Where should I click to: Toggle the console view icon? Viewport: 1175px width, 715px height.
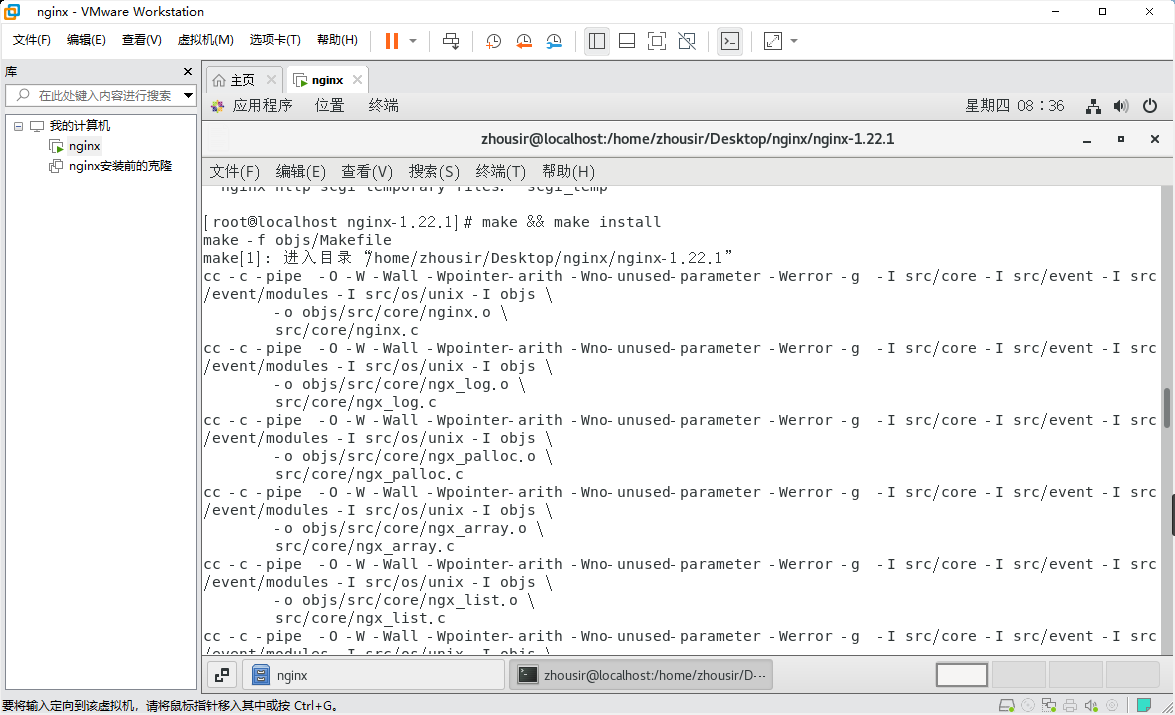[x=730, y=41]
